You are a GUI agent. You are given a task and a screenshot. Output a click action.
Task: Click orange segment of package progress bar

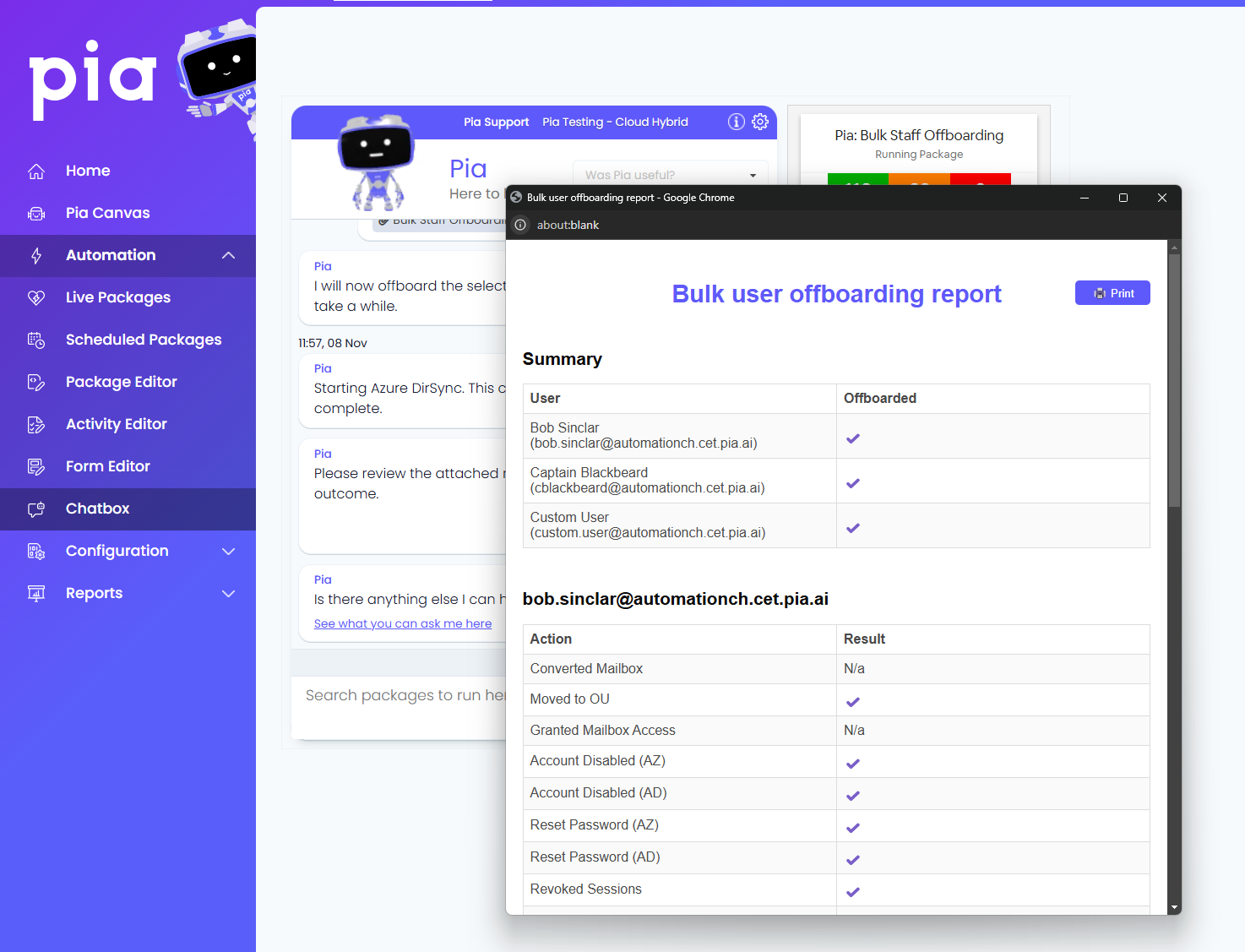pyautogui.click(x=919, y=179)
